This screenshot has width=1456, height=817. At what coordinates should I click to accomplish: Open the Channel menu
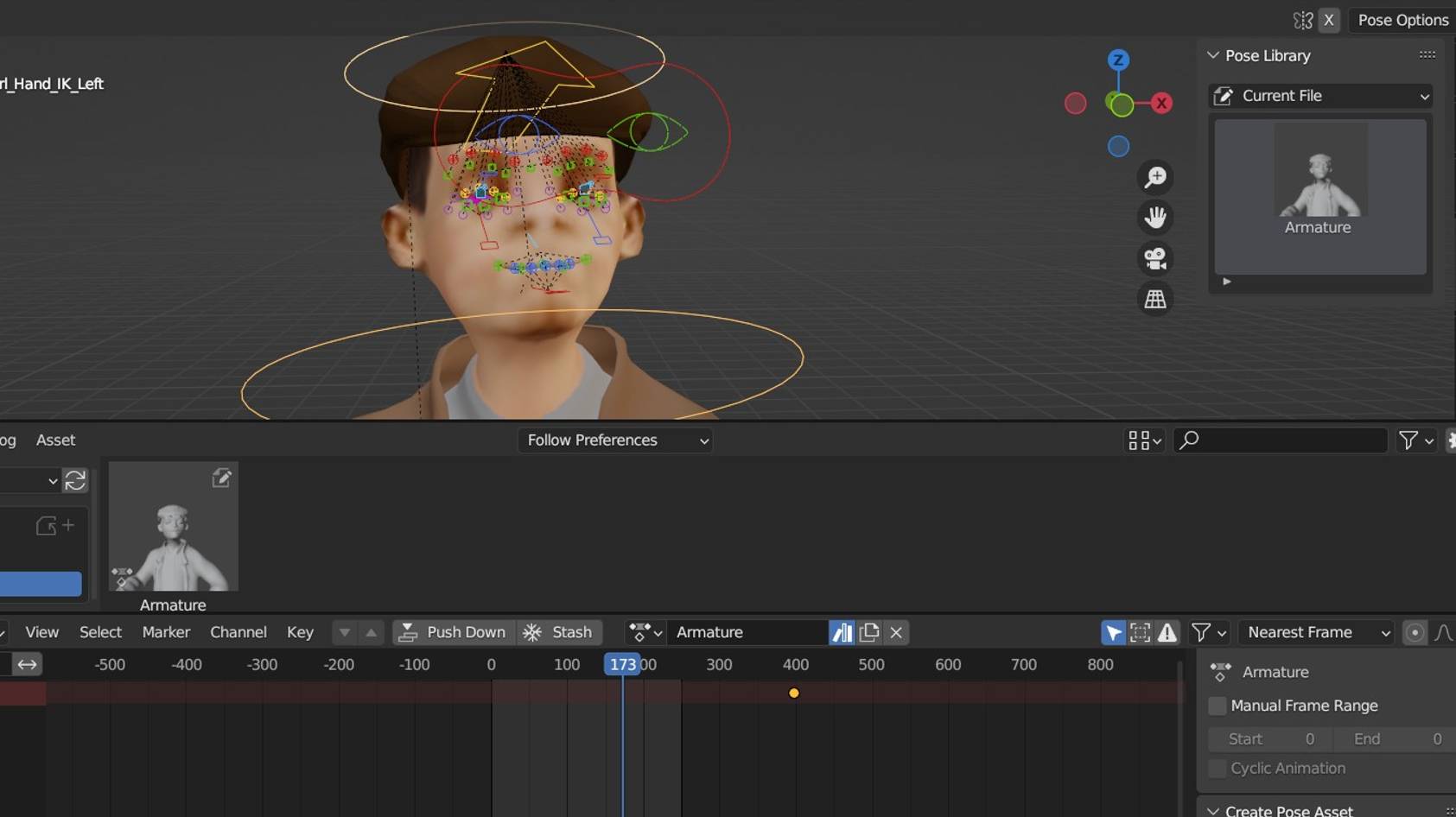coord(238,632)
